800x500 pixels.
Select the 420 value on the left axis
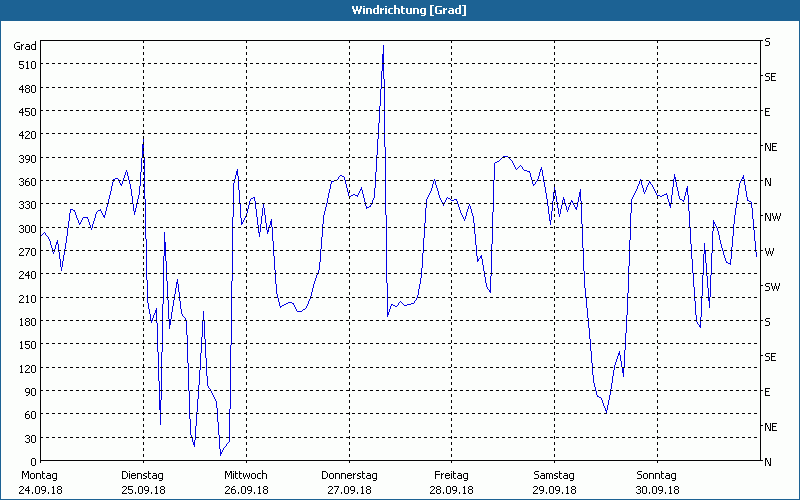coord(28,135)
